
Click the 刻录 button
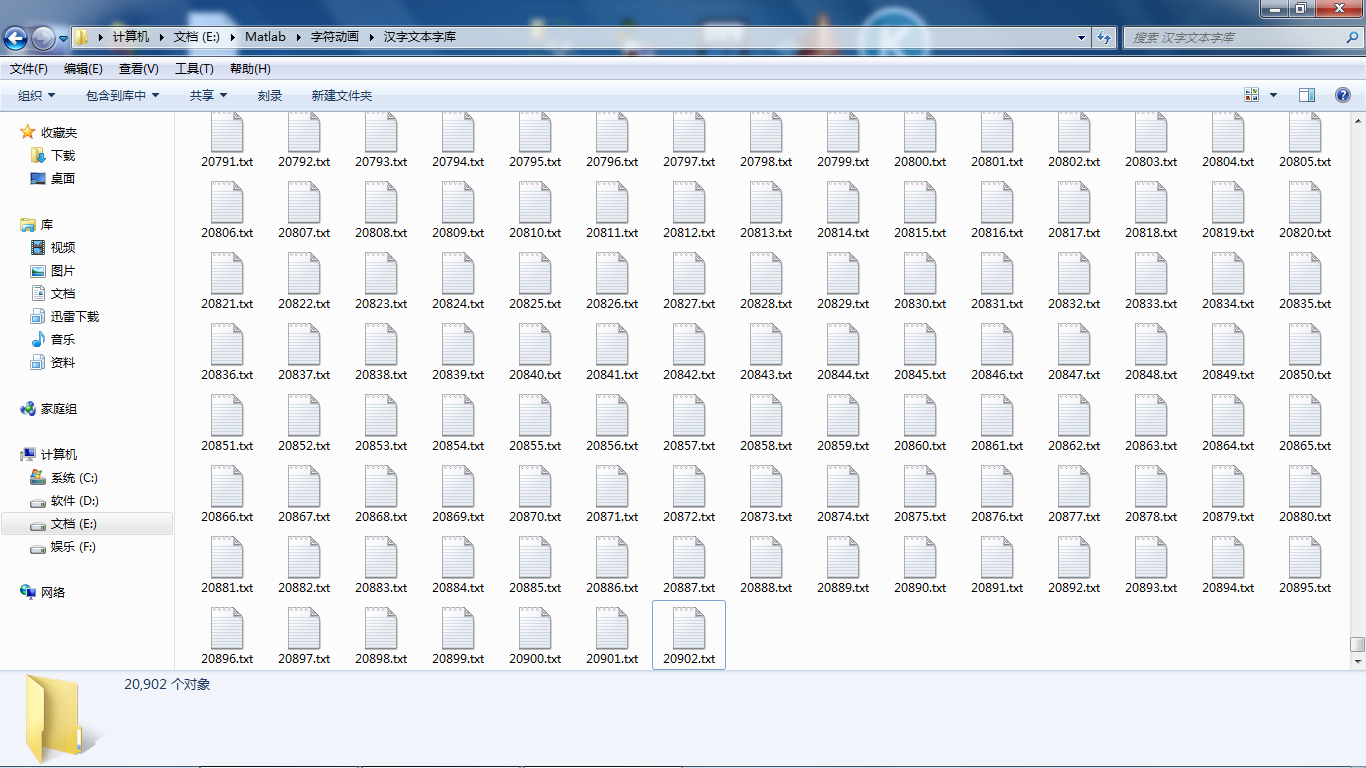point(270,96)
